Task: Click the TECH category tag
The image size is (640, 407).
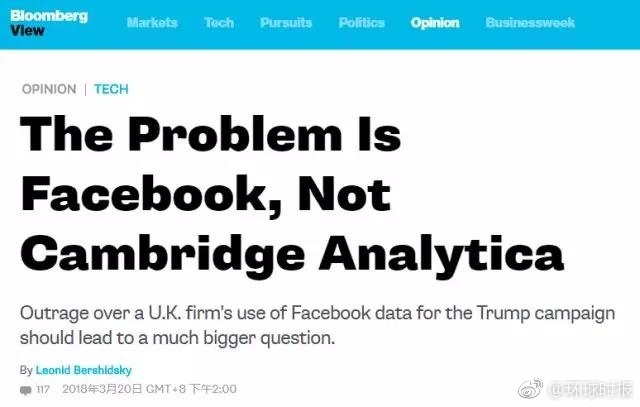Action: pyautogui.click(x=111, y=89)
